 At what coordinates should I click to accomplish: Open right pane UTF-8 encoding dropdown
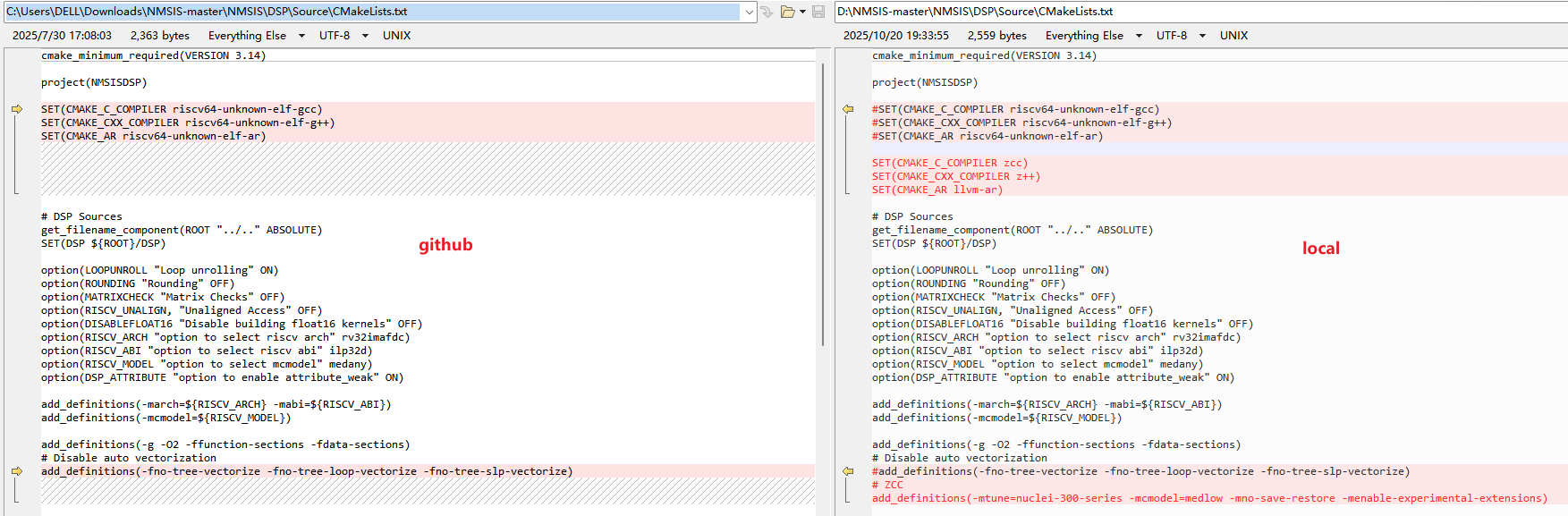click(1202, 36)
